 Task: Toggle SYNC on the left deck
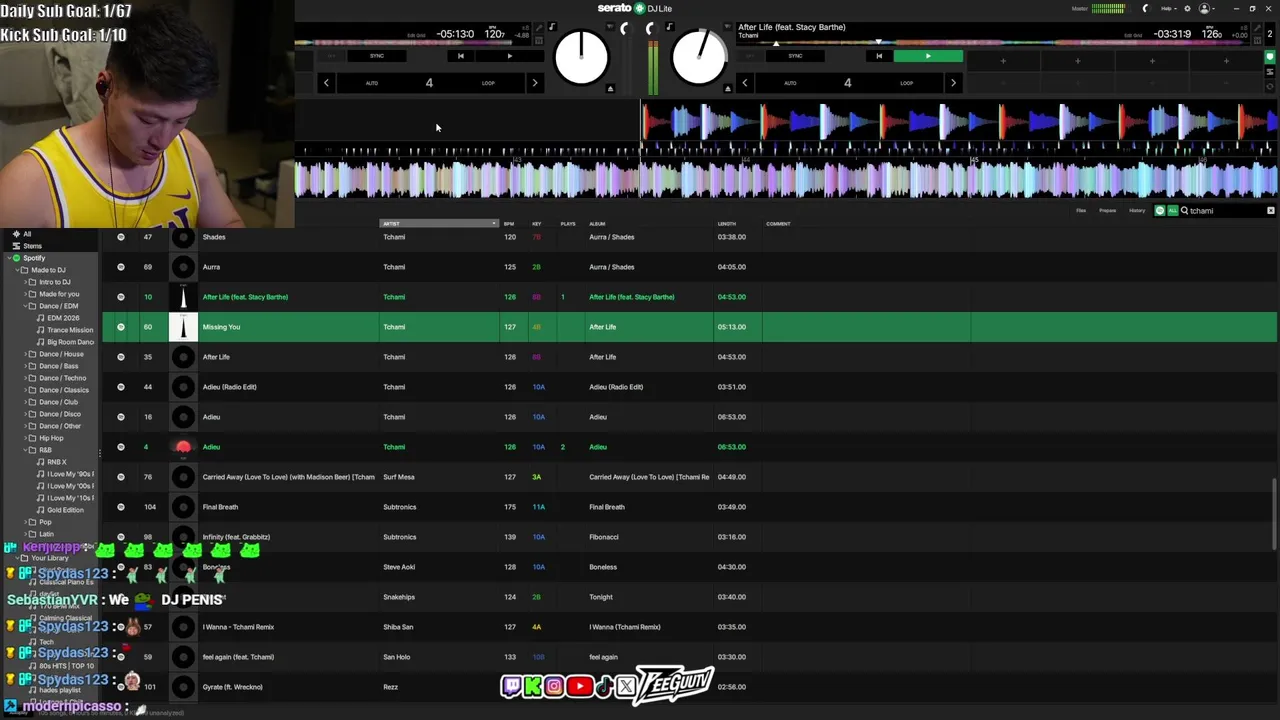[x=377, y=56]
